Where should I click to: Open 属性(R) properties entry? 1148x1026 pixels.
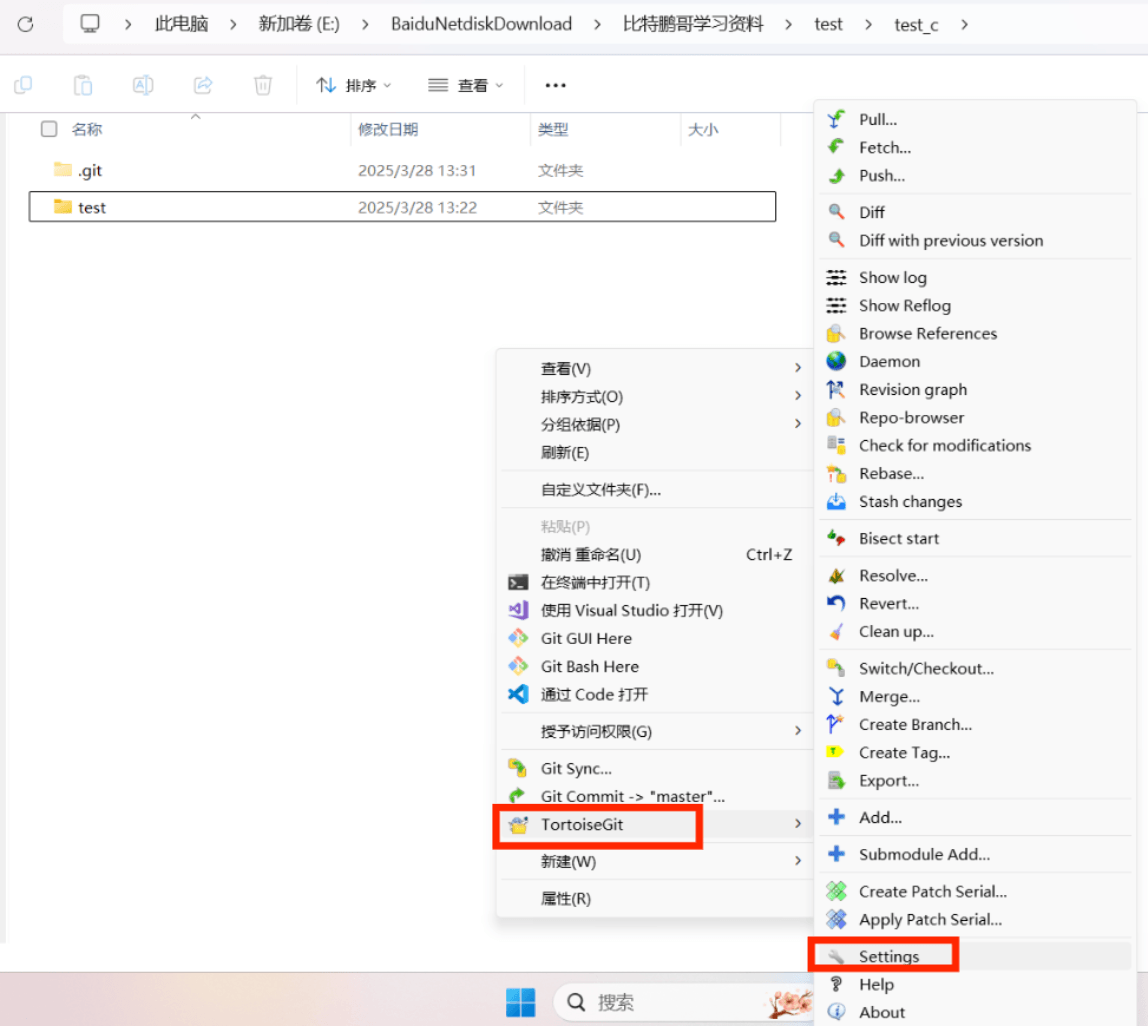(x=655, y=899)
